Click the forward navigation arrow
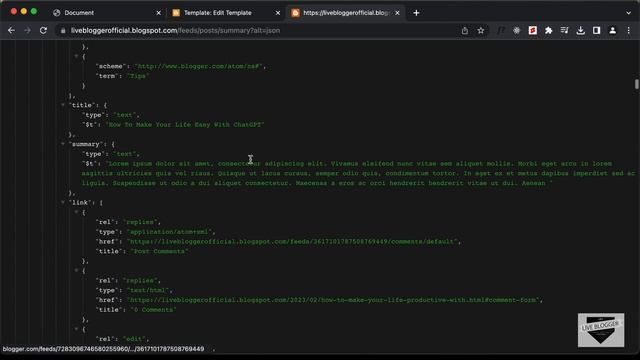 tap(27, 31)
